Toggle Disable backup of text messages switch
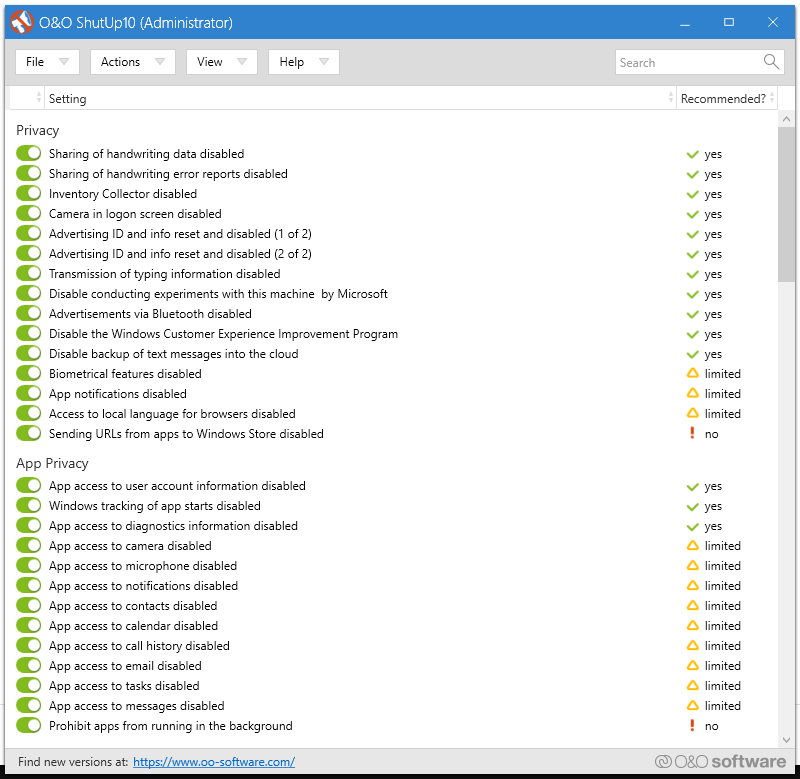Viewport: 800px width, 779px height. (29, 353)
